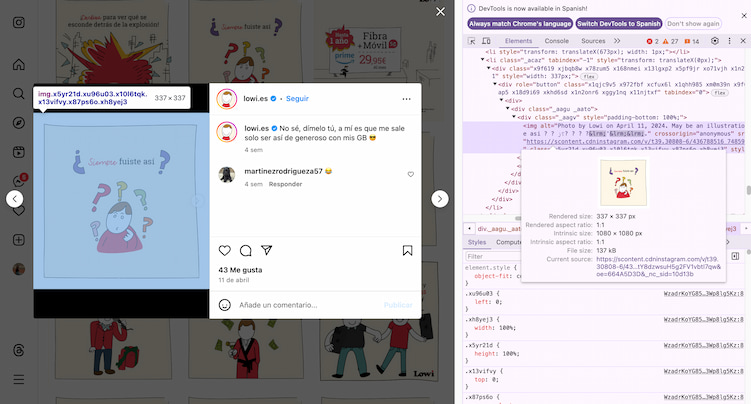This screenshot has width=751, height=404.
Task: Open martinezrodrigueza57 commenter avatar
Action: [227, 175]
